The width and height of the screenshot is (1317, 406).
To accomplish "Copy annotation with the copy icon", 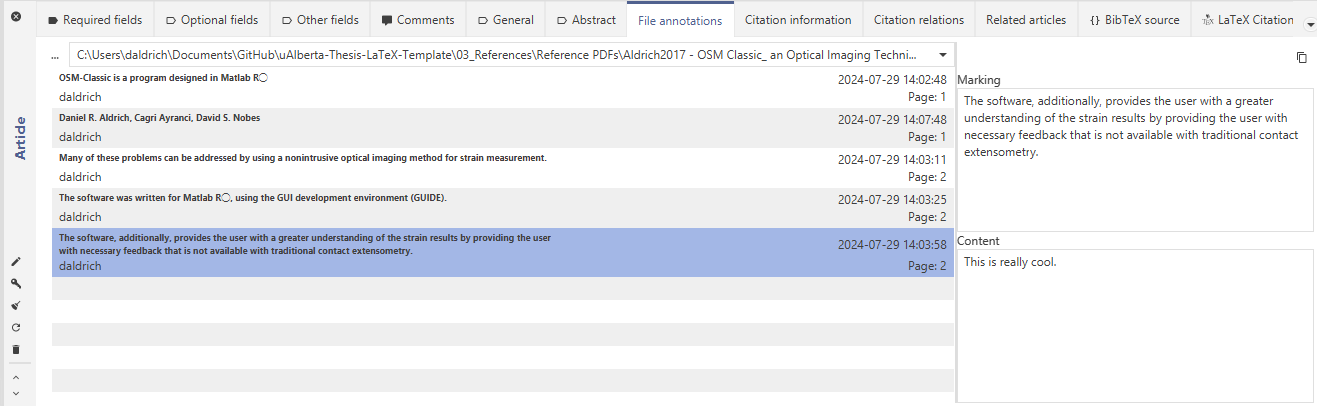I will (x=1301, y=58).
